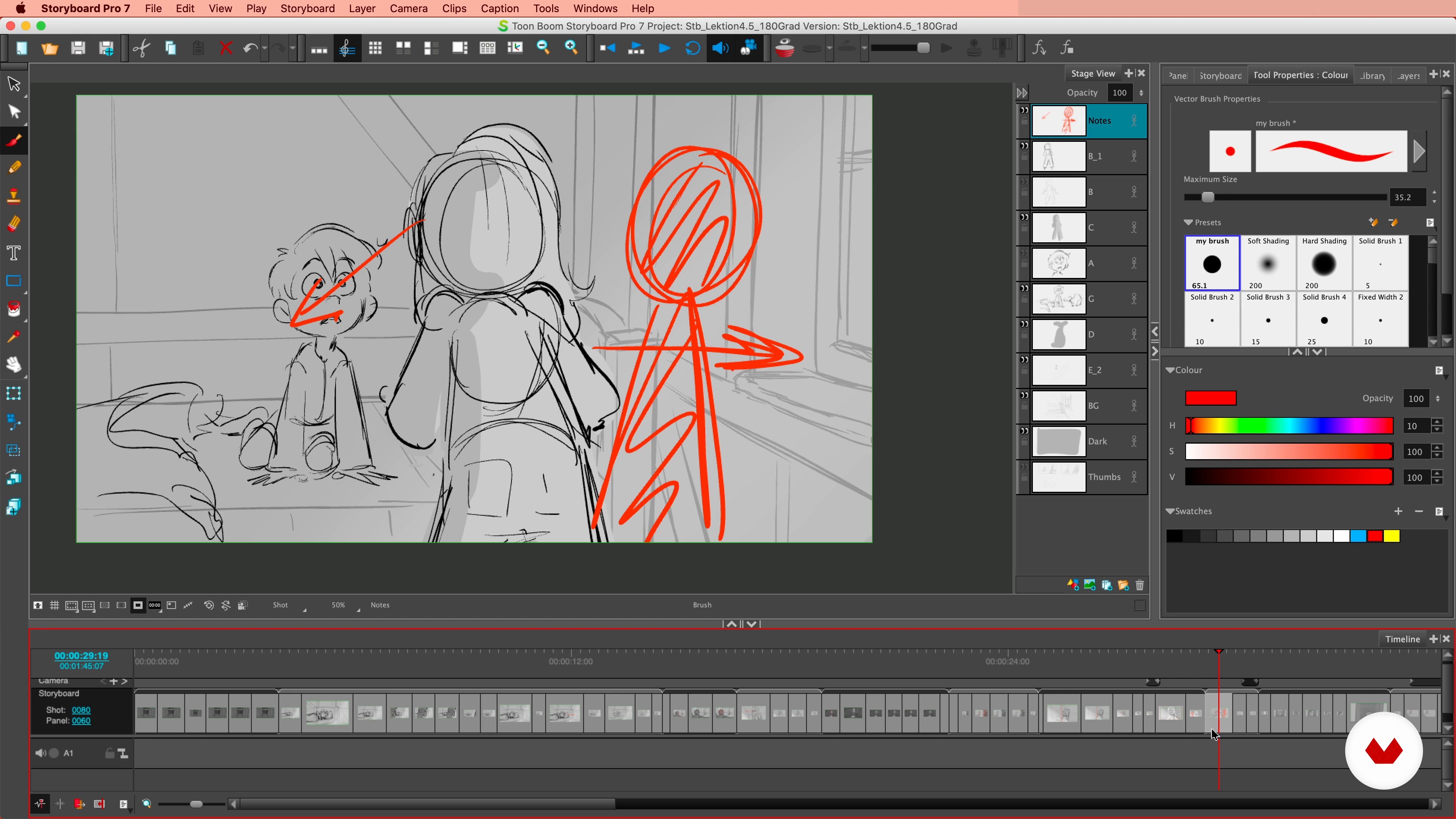Open the Shot dropdown in Stage View bar
Viewport: 1456px width, 819px height.
tap(289, 606)
